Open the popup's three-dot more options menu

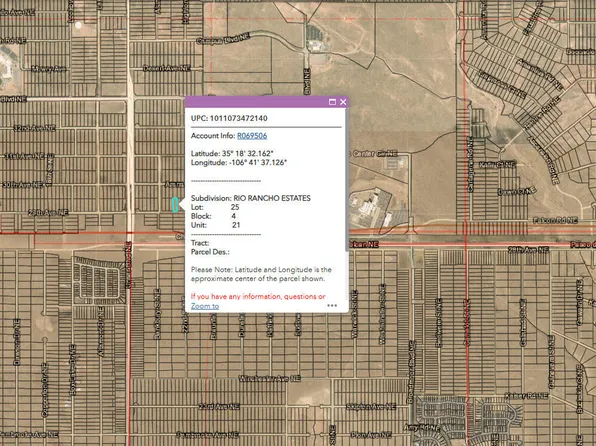[332, 305]
